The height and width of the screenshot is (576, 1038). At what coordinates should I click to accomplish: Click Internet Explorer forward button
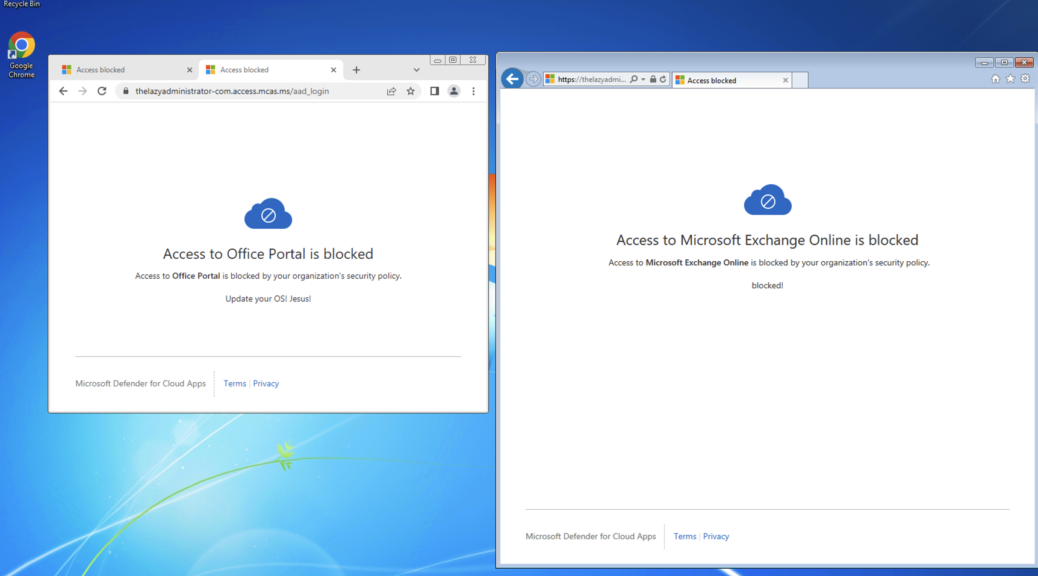coord(533,79)
